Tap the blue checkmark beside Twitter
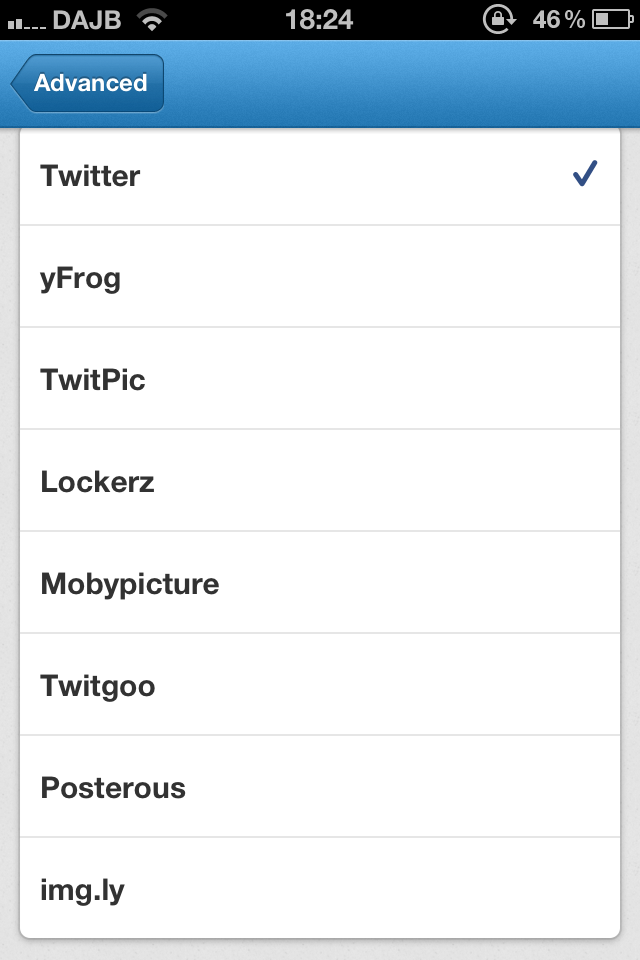The image size is (640, 960). point(584,175)
